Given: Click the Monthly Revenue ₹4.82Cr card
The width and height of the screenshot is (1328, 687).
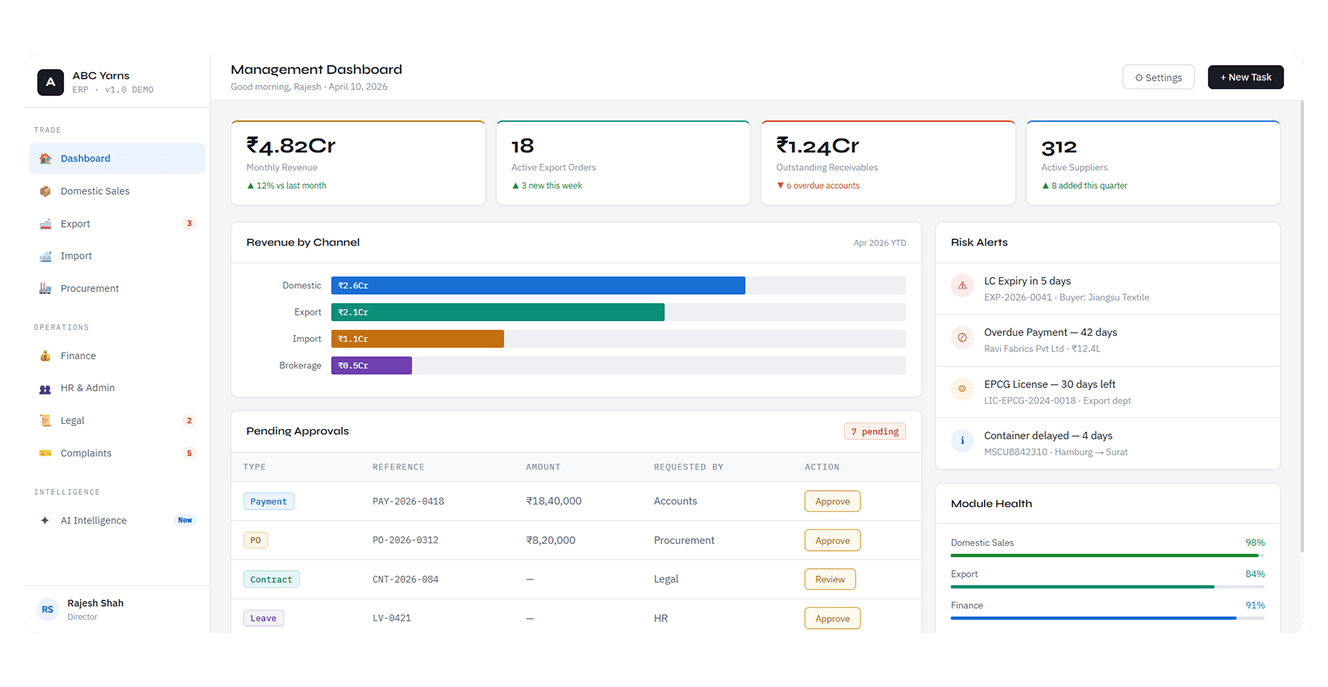Looking at the screenshot, I should pos(358,163).
